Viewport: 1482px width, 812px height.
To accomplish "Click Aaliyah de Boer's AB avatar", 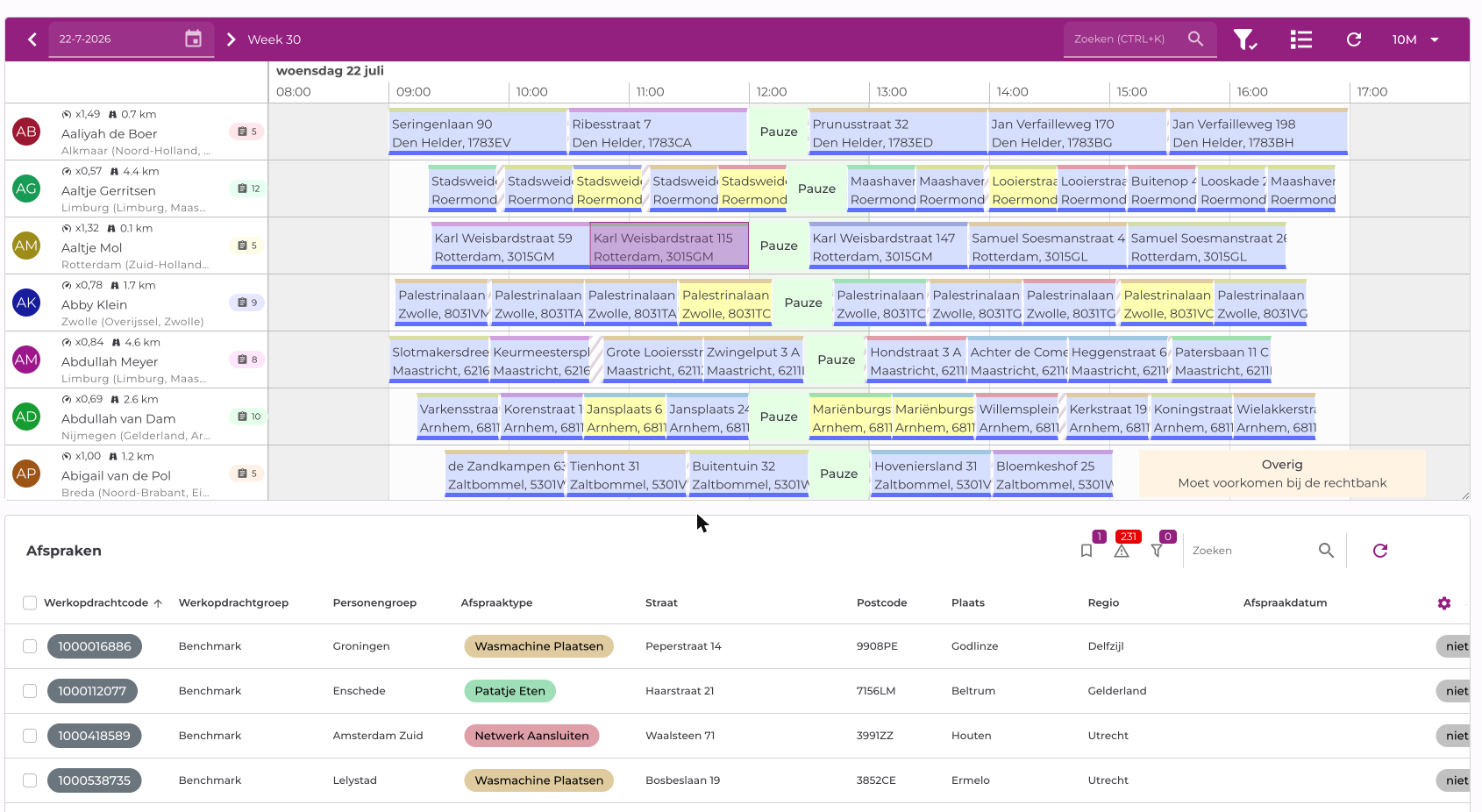I will (x=27, y=131).
